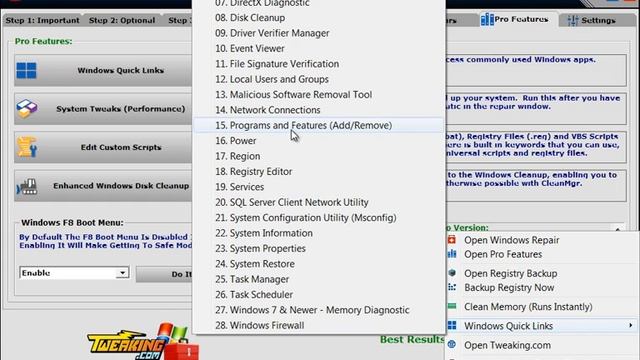Select 28. Windows Firewall
The height and width of the screenshot is (360, 640).
click(318, 325)
